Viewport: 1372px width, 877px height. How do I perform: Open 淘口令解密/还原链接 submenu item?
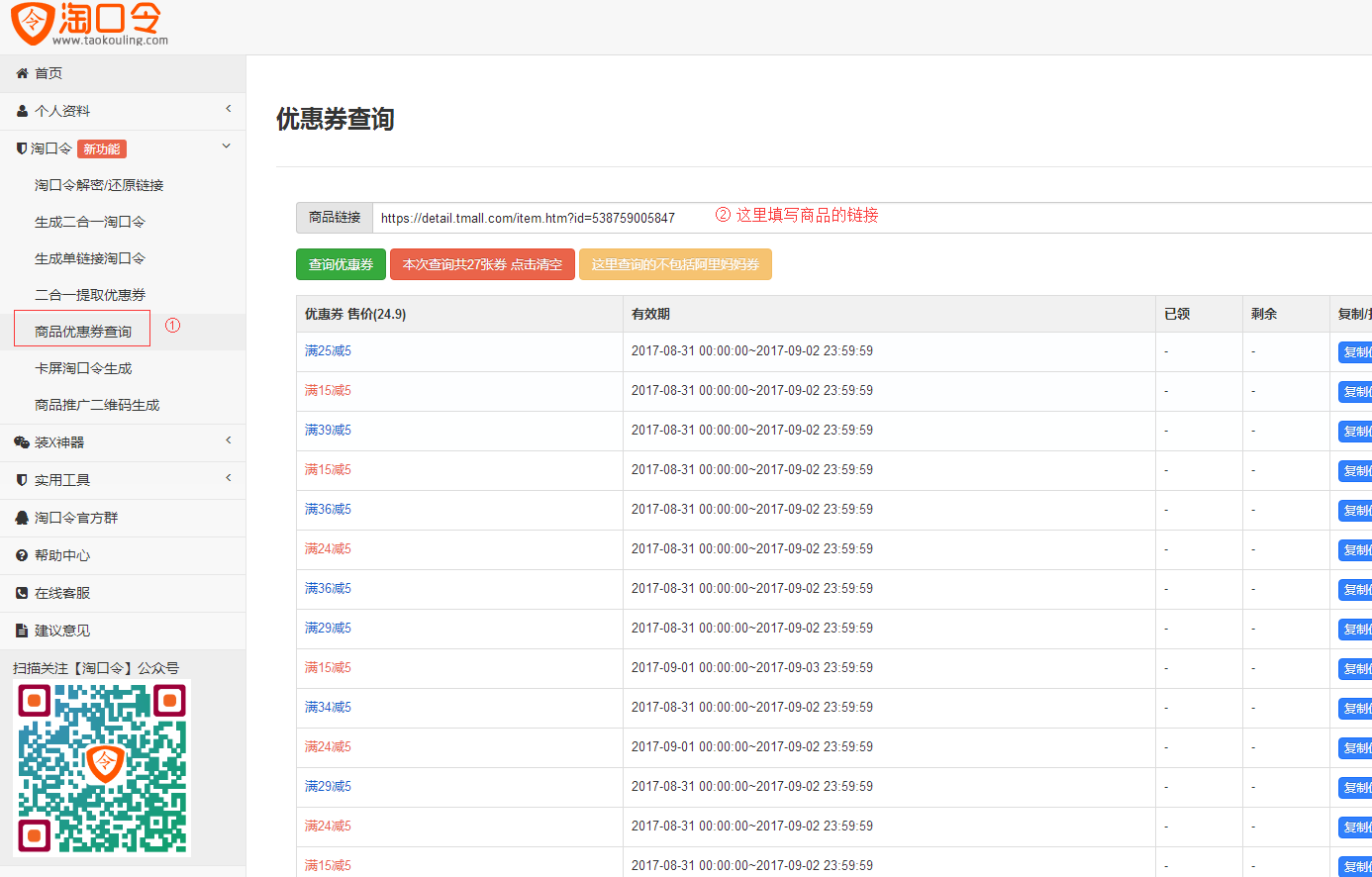pyautogui.click(x=99, y=185)
